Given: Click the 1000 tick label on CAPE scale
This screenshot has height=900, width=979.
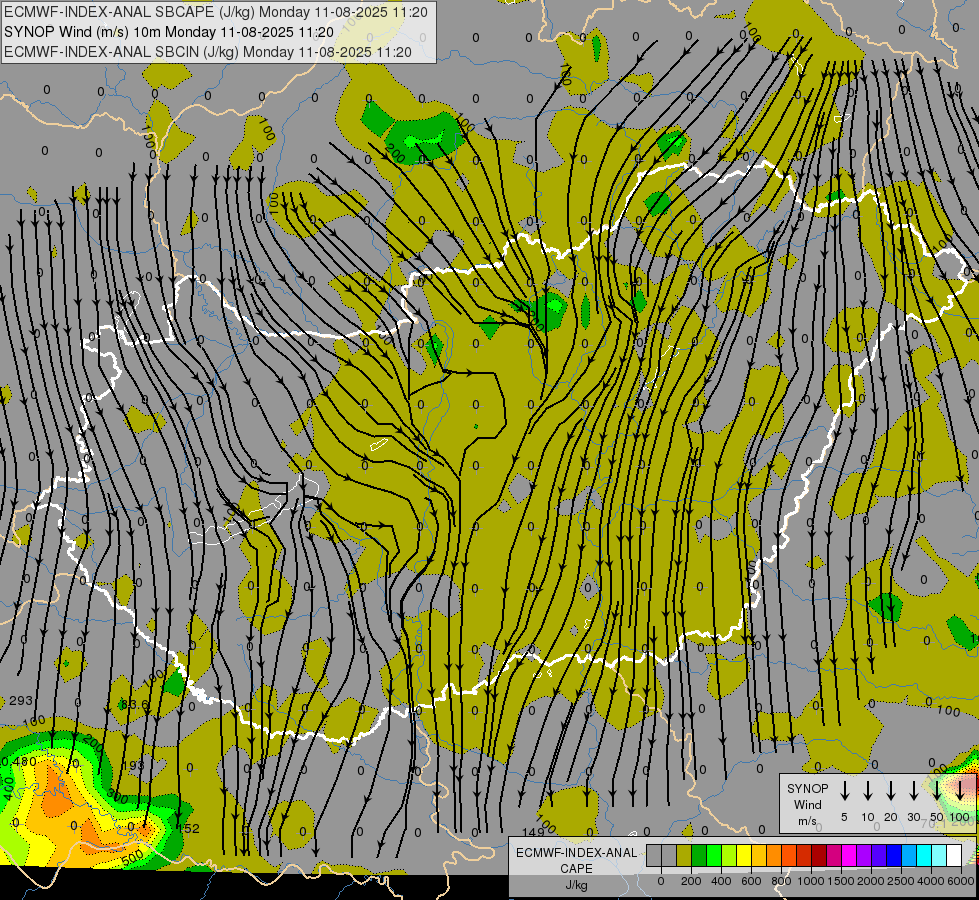Looking at the screenshot, I should (x=811, y=881).
